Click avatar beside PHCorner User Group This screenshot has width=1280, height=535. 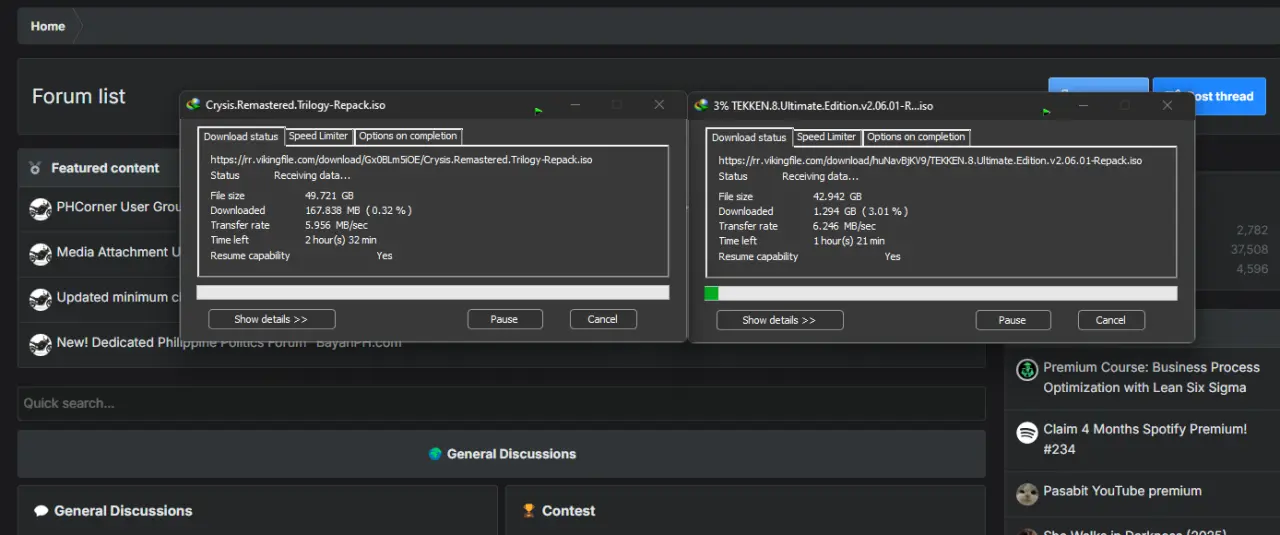coord(40,208)
